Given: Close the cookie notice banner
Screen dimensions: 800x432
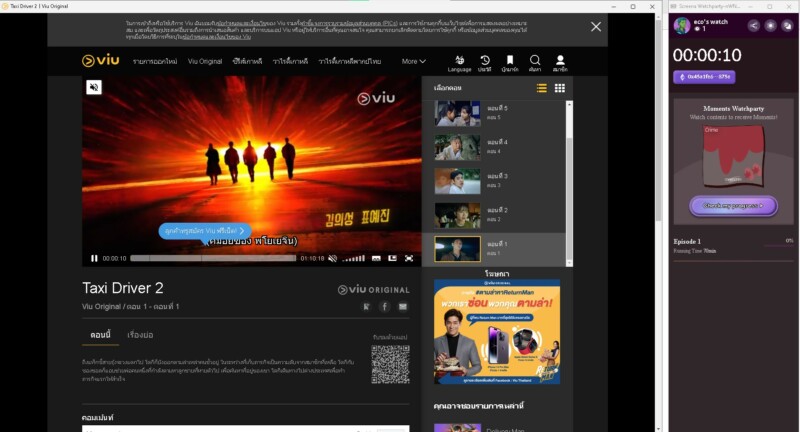Looking at the screenshot, I should [x=596, y=27].
